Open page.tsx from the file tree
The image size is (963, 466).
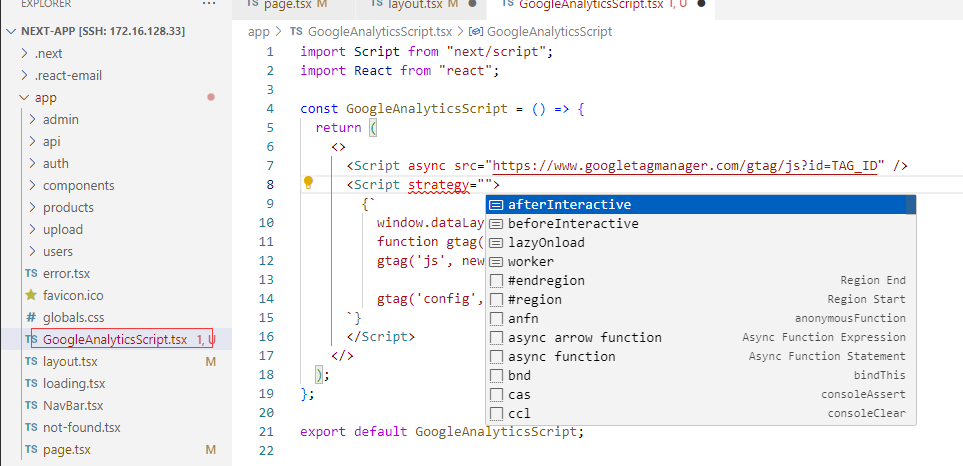pyautogui.click(x=66, y=449)
